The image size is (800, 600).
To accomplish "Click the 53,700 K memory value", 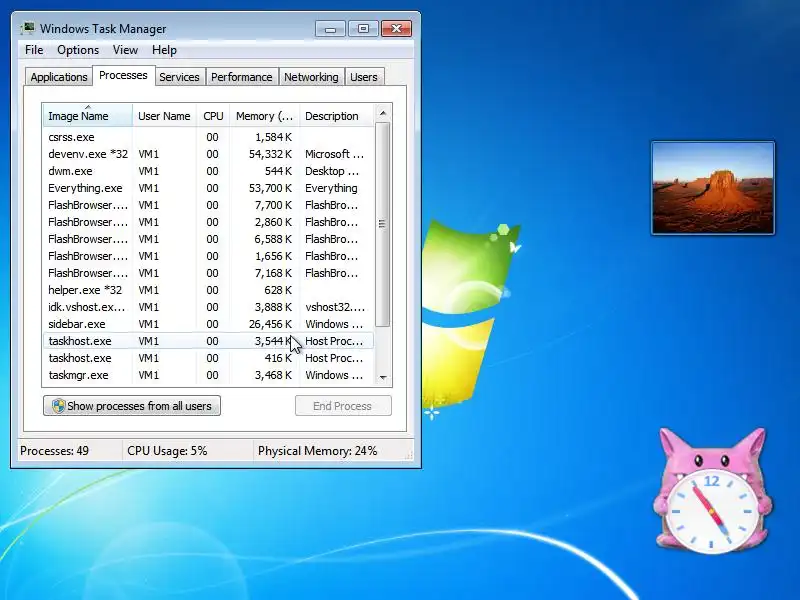I will point(270,188).
